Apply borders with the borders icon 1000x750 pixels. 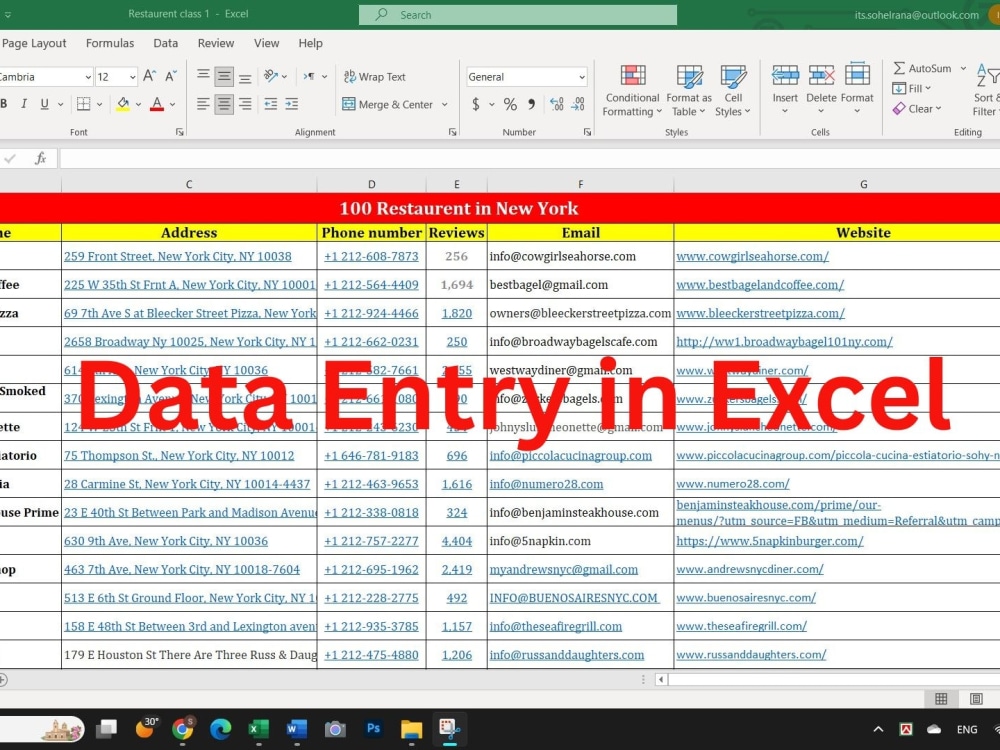84,104
